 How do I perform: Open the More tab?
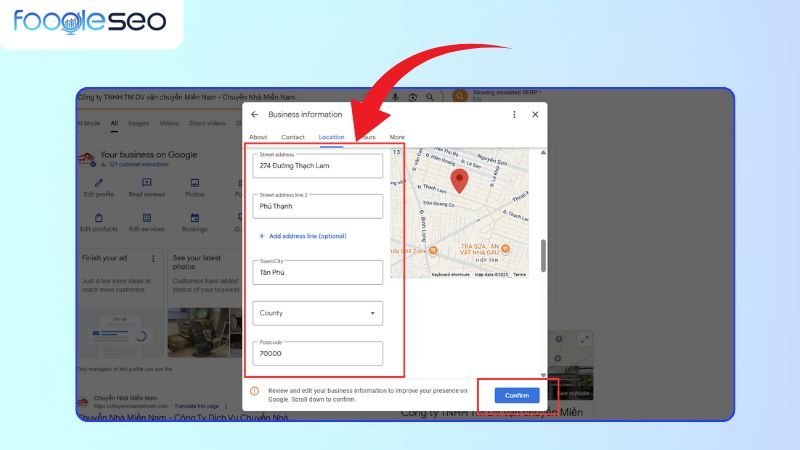coord(397,137)
